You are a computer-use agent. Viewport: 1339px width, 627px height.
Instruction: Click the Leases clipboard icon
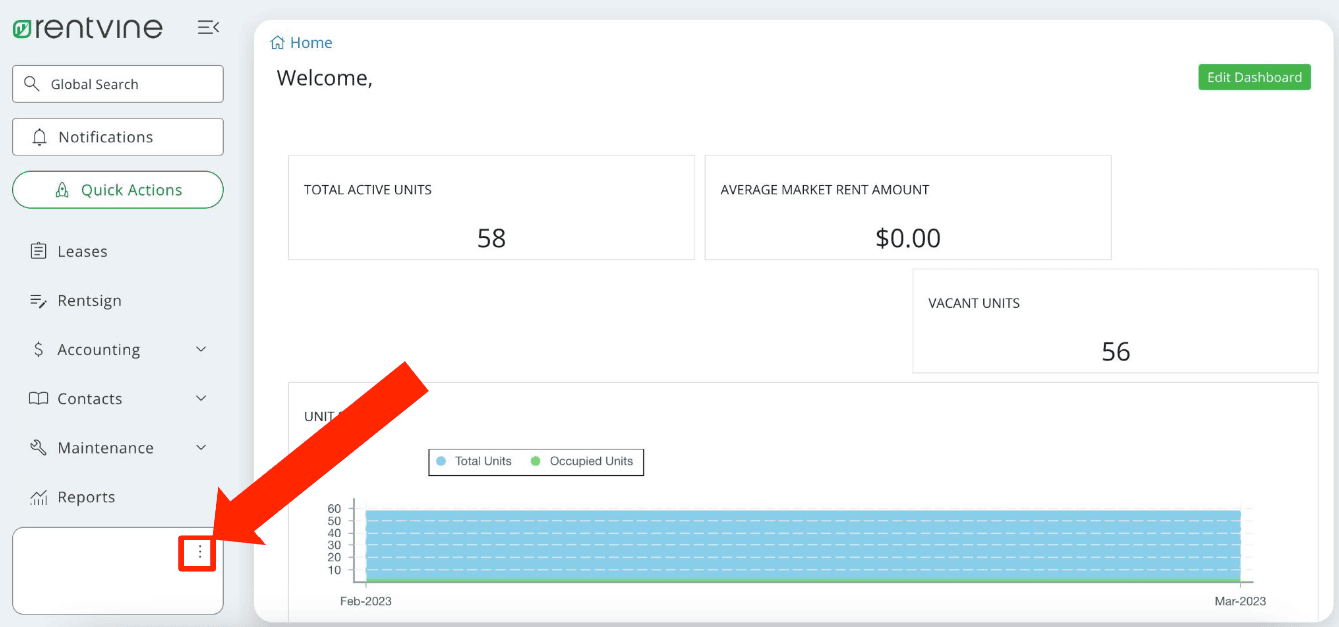[x=39, y=251]
